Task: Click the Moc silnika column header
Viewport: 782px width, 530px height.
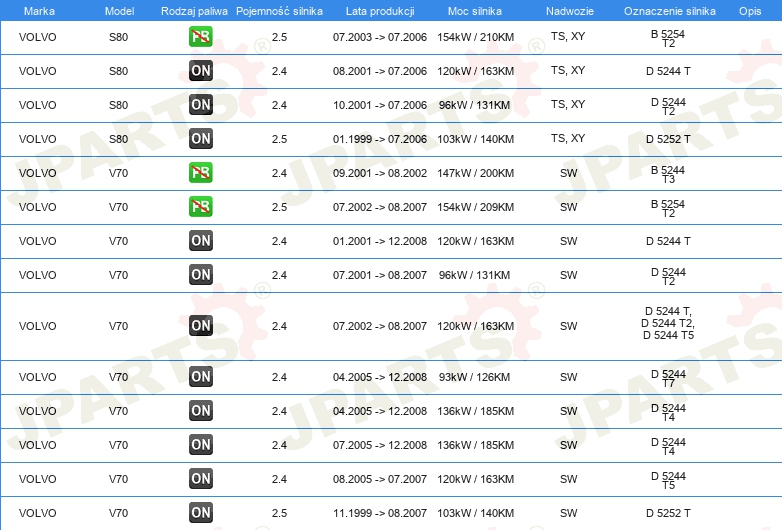Action: pos(475,10)
